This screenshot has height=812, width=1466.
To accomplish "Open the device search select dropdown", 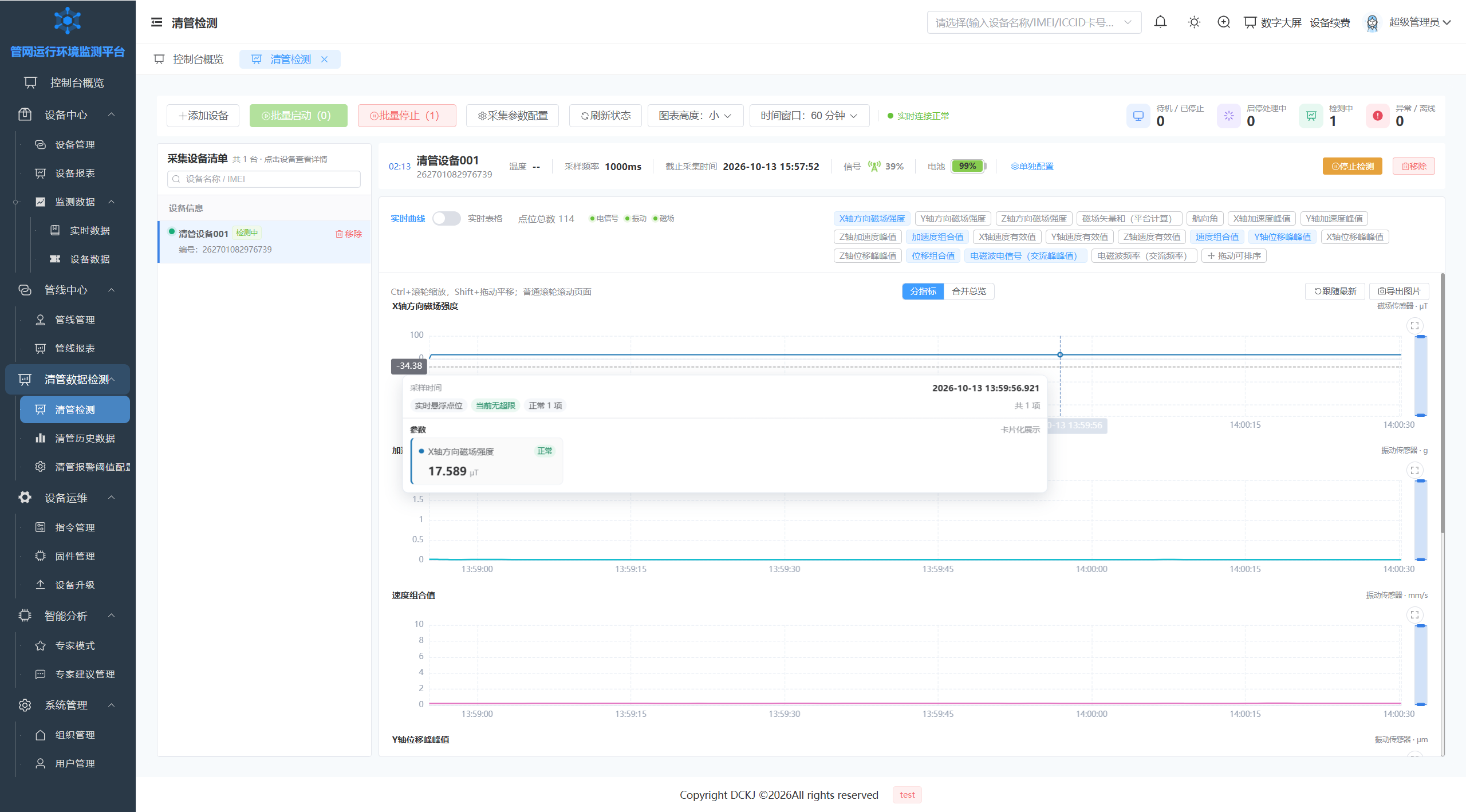I will [1034, 22].
